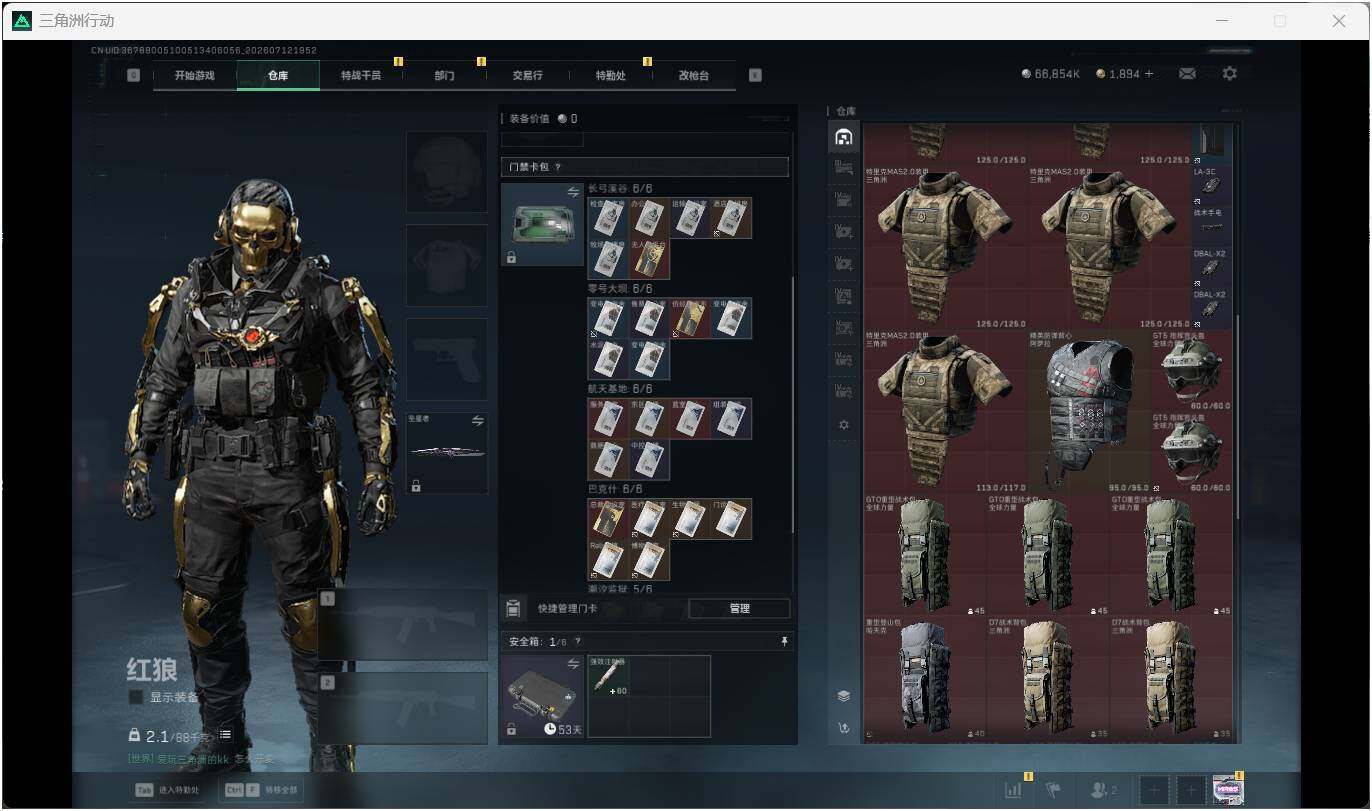This screenshot has height=811, width=1372.
Task: Open the weight details list icon
Action: (x=225, y=735)
